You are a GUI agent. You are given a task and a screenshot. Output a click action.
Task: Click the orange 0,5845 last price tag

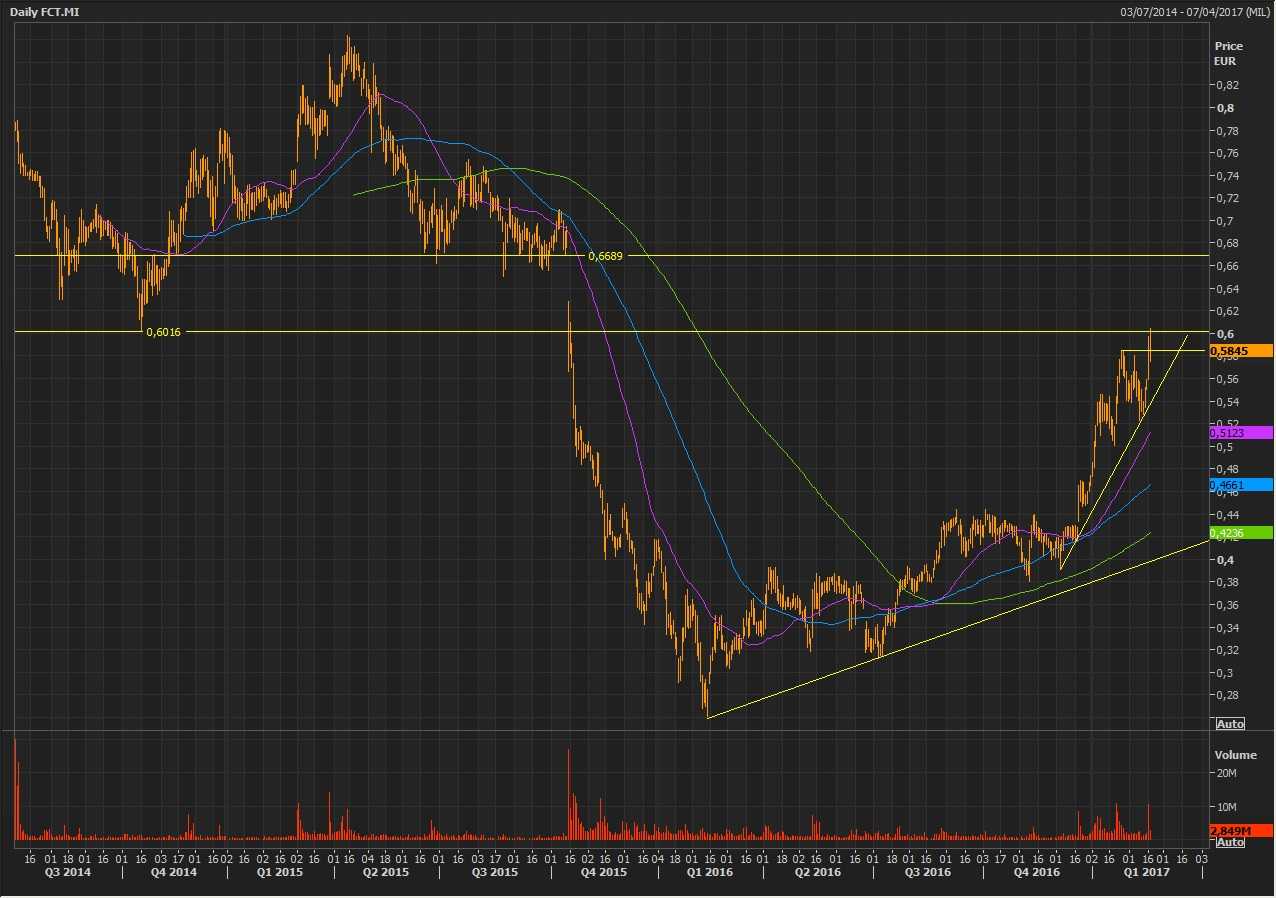tap(1240, 351)
